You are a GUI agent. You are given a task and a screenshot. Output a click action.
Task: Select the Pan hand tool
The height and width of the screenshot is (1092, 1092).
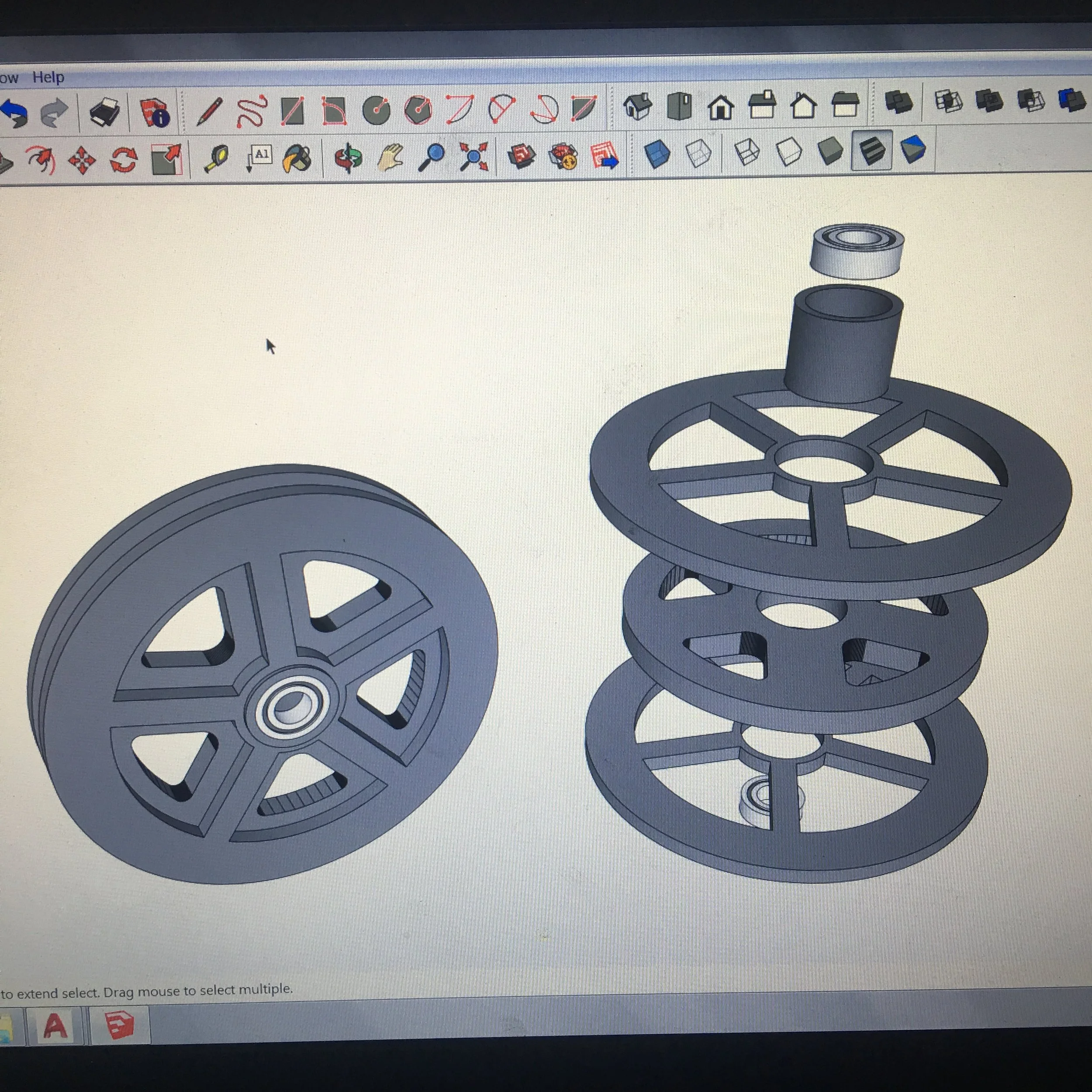[x=390, y=156]
